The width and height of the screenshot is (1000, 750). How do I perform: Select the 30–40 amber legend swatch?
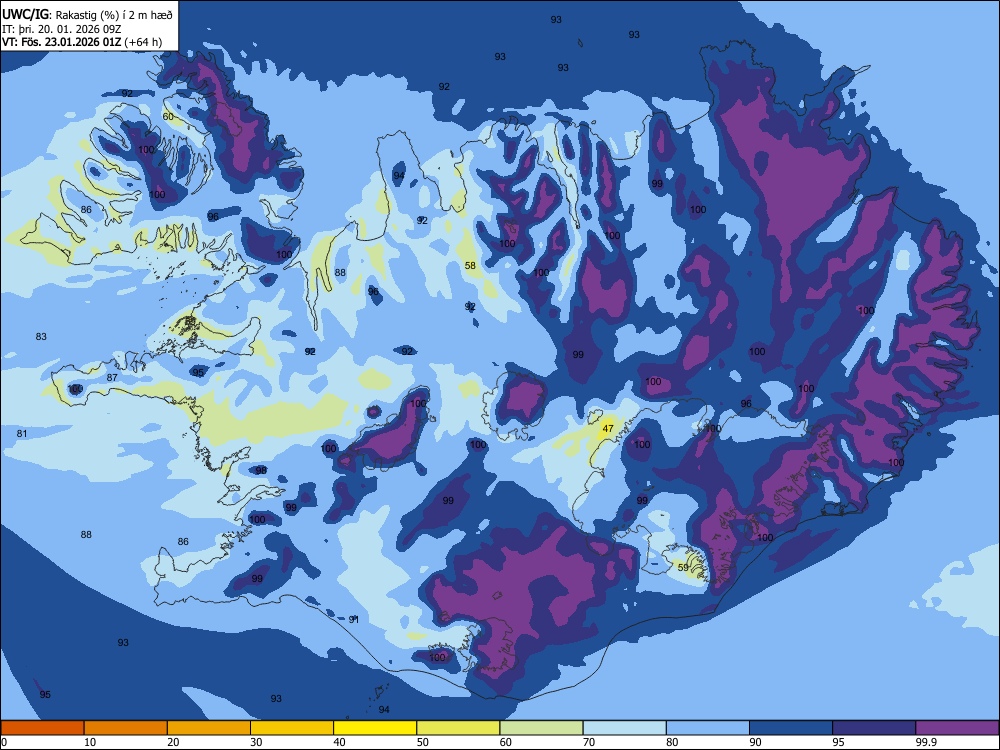click(292, 728)
